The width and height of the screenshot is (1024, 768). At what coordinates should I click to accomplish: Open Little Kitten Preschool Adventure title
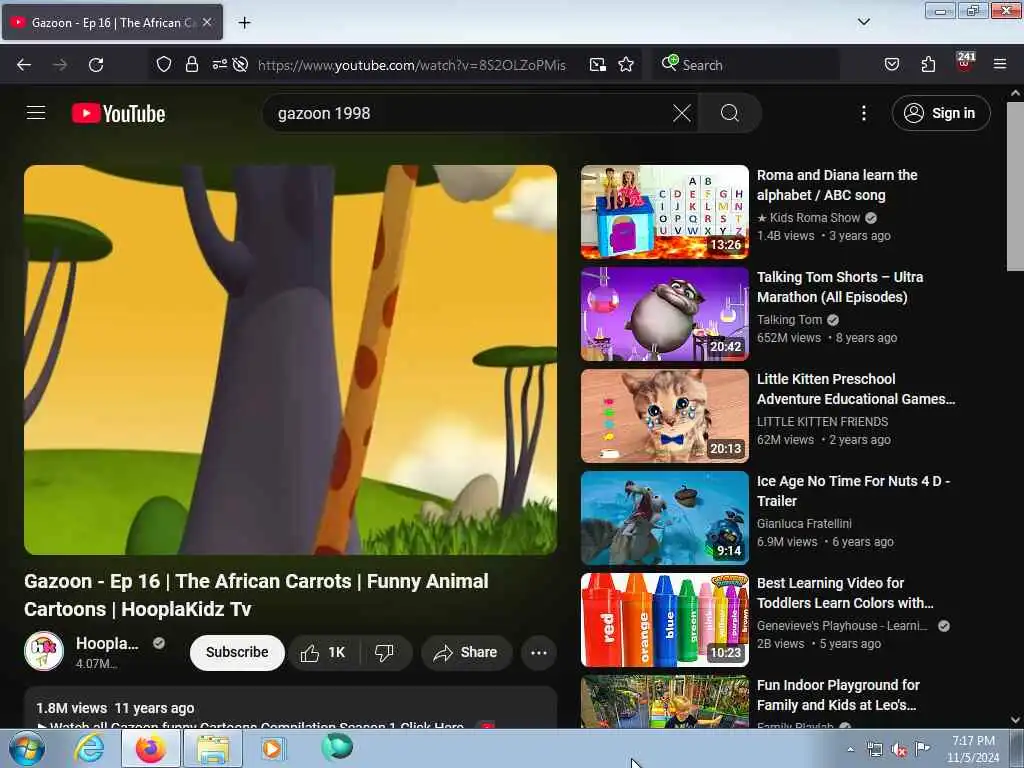click(856, 389)
